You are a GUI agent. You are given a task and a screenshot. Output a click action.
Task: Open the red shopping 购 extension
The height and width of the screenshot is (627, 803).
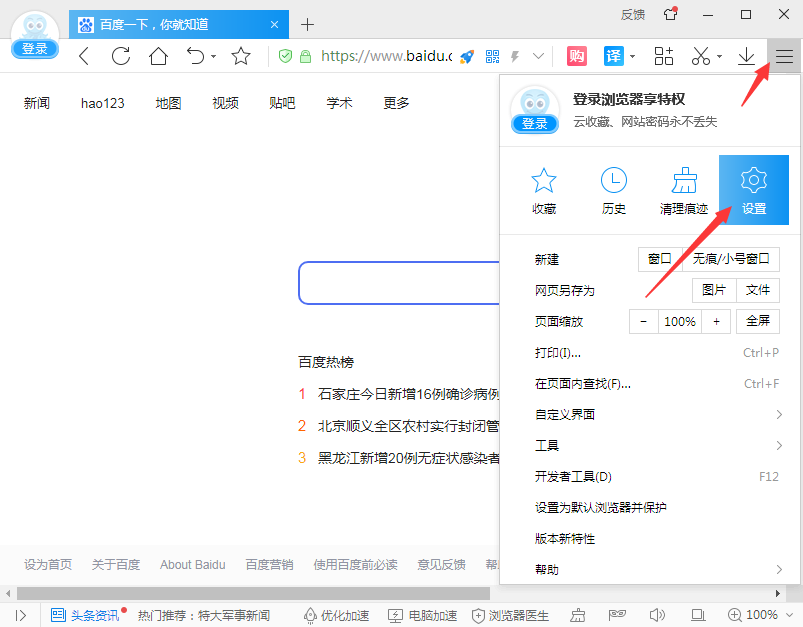[577, 56]
